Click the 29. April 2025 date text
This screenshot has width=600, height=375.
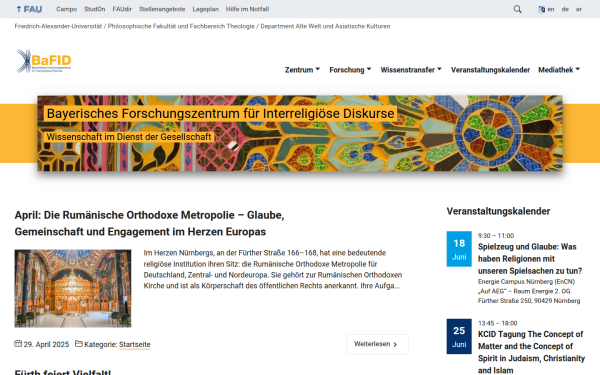[46, 344]
